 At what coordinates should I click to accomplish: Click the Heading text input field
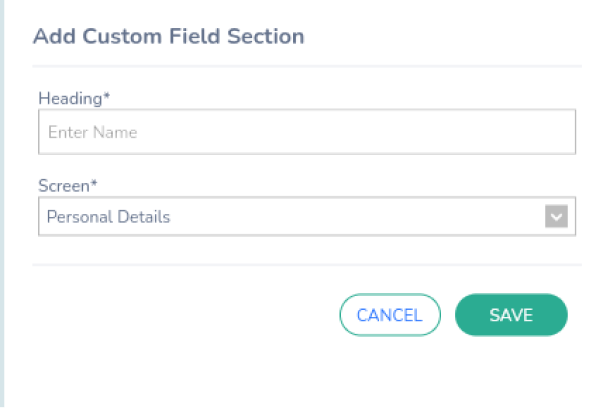307,132
